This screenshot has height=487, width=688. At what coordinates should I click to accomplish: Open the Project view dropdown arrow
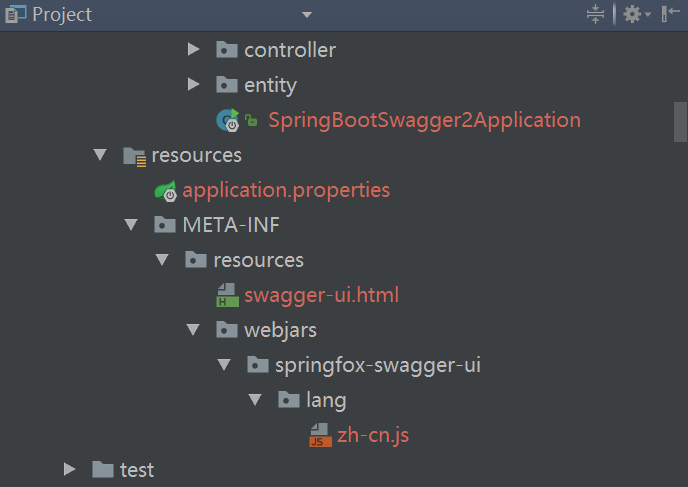click(x=307, y=15)
